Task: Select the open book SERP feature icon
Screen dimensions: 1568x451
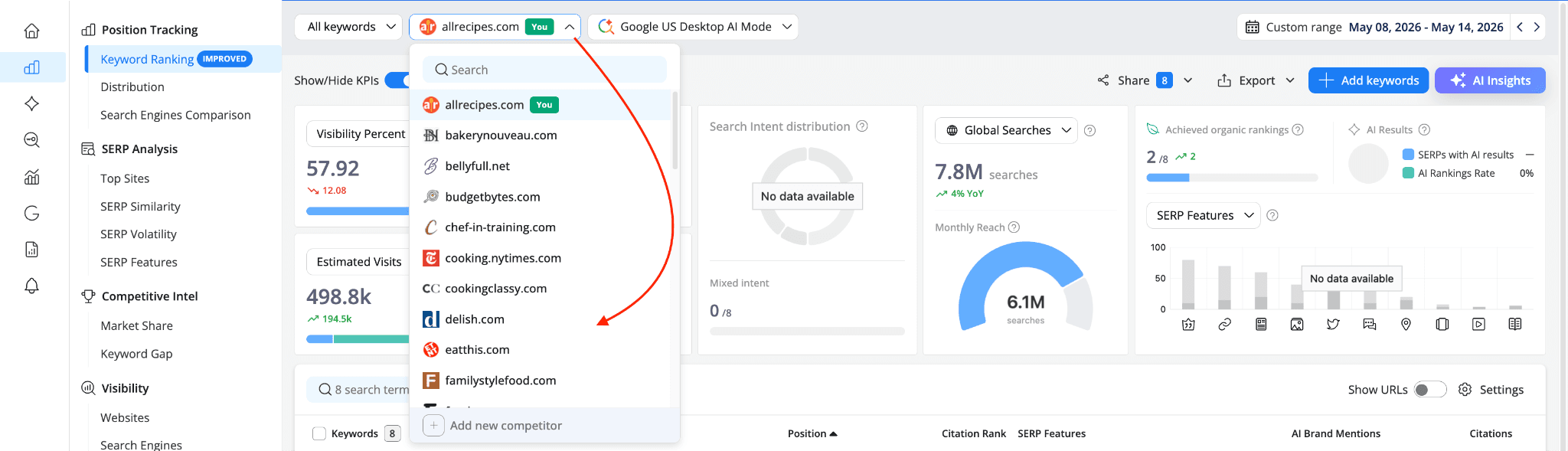Action: pyautogui.click(x=1515, y=325)
